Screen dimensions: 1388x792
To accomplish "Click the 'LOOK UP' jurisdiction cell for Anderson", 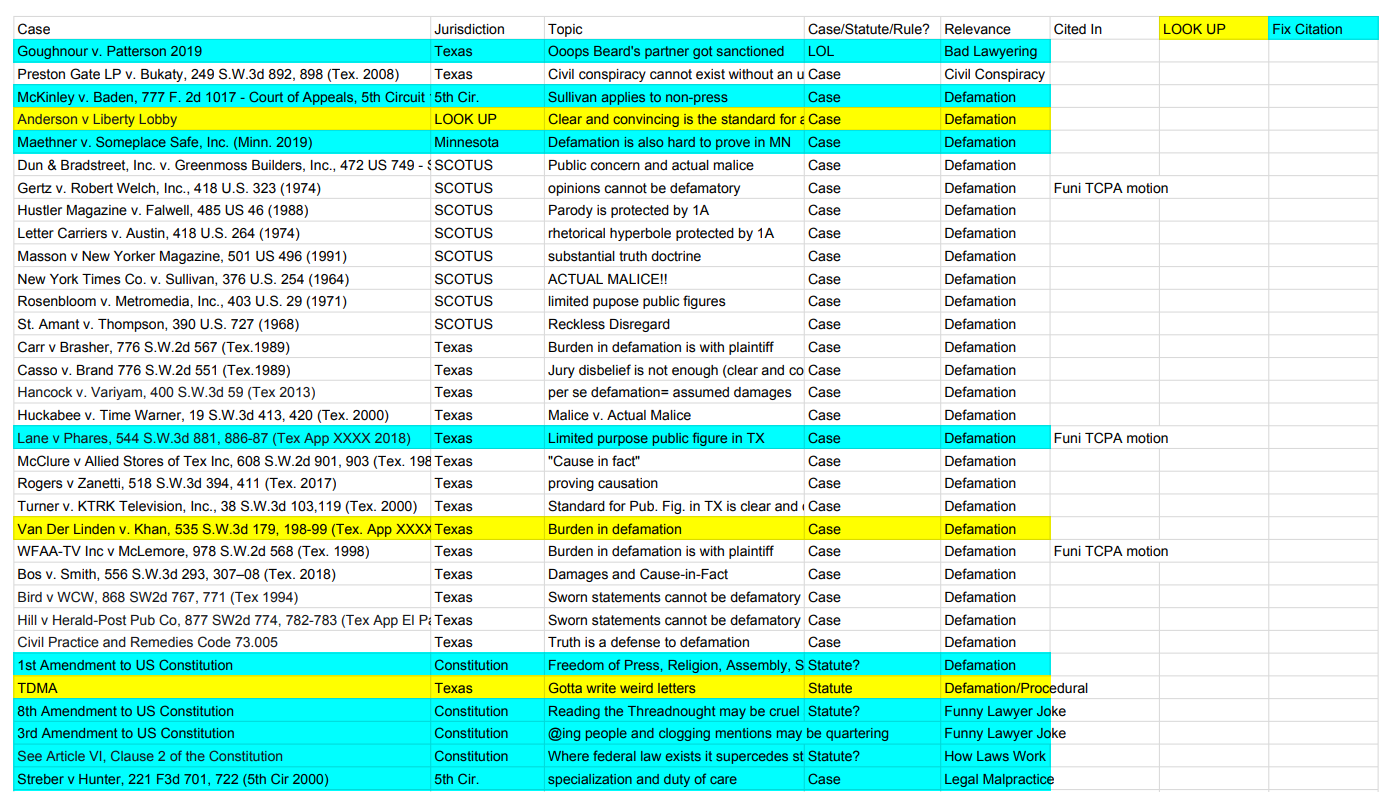I will [x=487, y=119].
